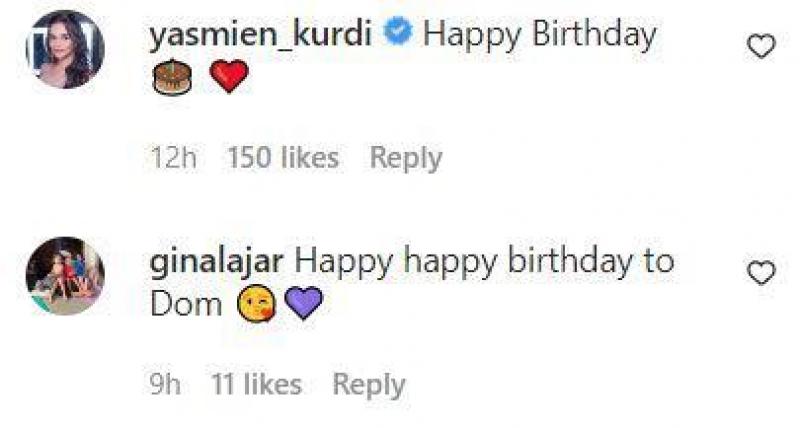Select the 'Happy happy birthday to' text
This screenshot has height=428, width=800.
(x=484, y=263)
